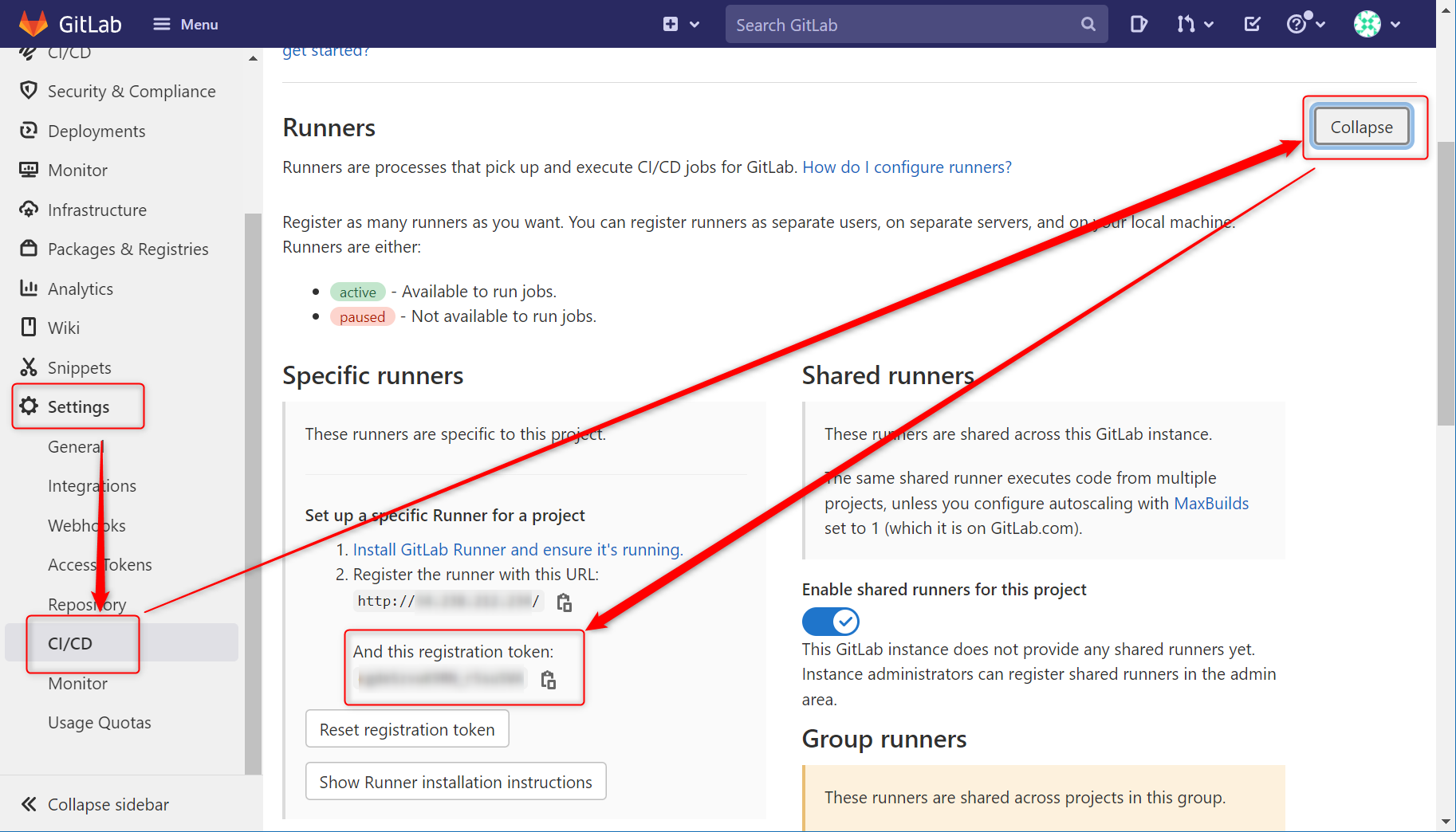Open 'How do I configure runners?' link
This screenshot has width=1456, height=832.
[907, 167]
